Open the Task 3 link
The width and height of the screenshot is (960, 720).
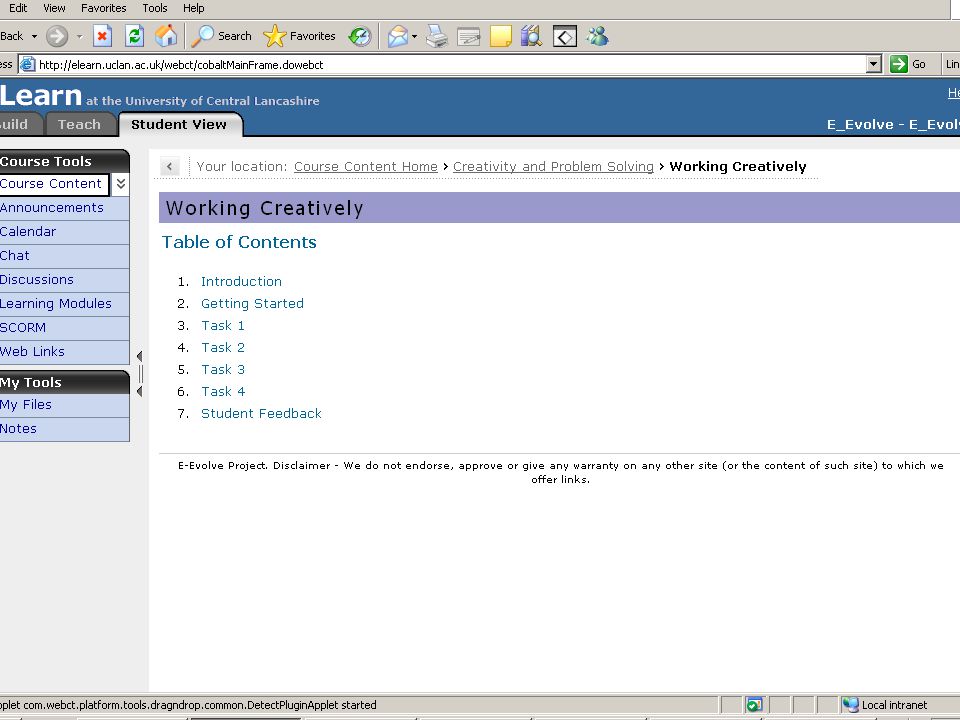(223, 370)
